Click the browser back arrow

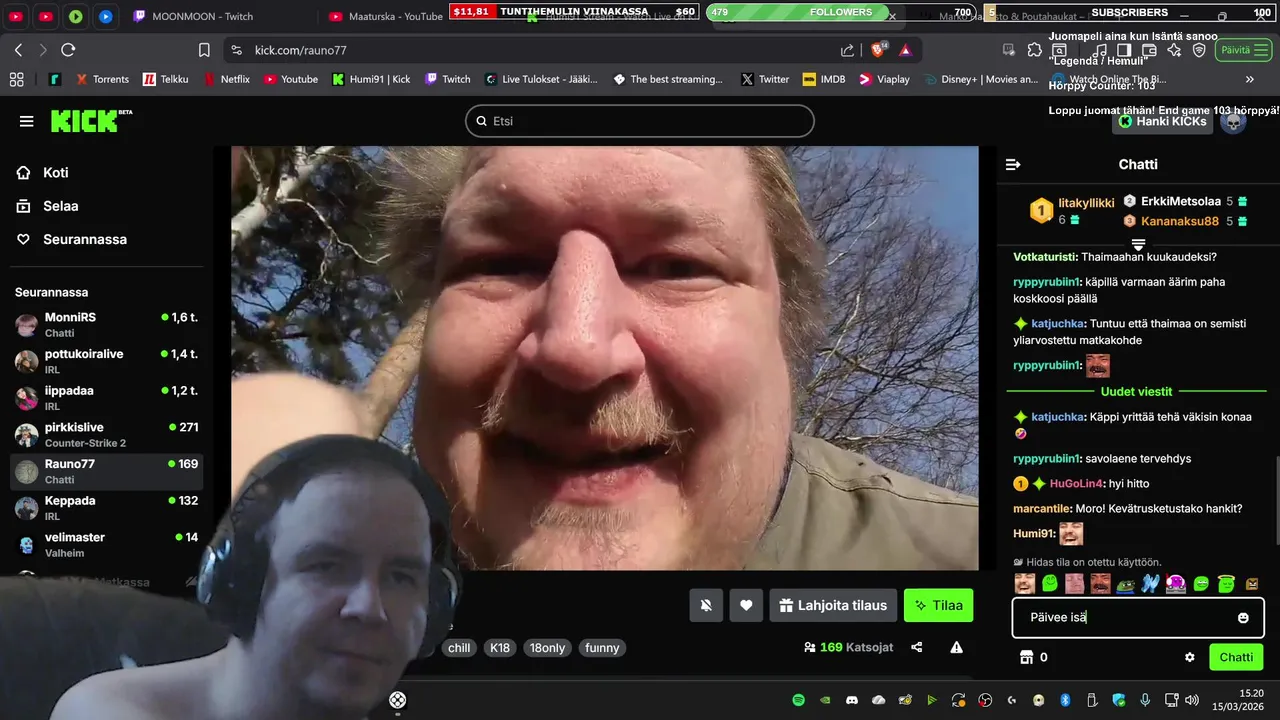click(x=18, y=50)
